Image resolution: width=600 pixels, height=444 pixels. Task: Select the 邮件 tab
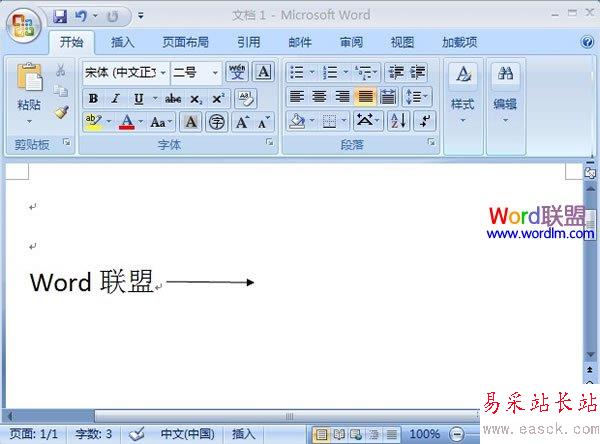[300, 42]
